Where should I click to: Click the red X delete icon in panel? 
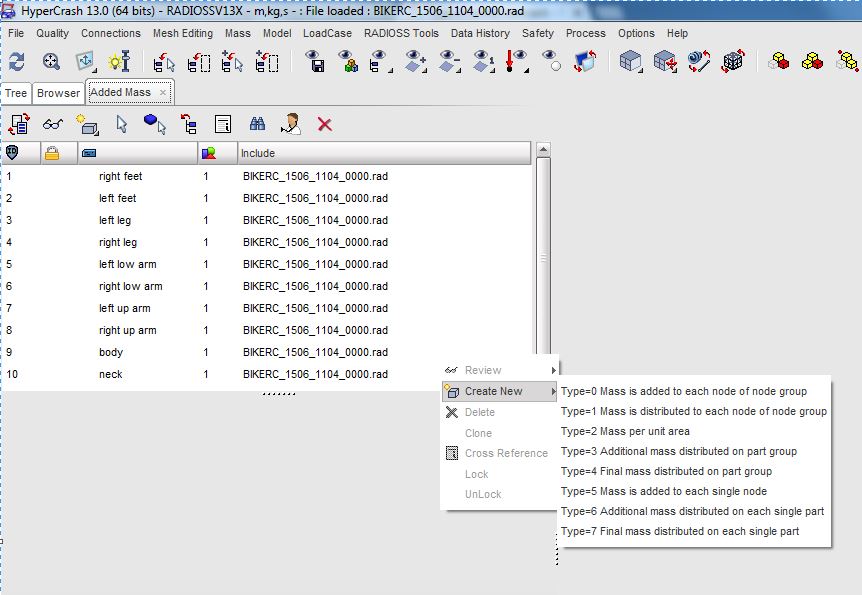[x=324, y=125]
